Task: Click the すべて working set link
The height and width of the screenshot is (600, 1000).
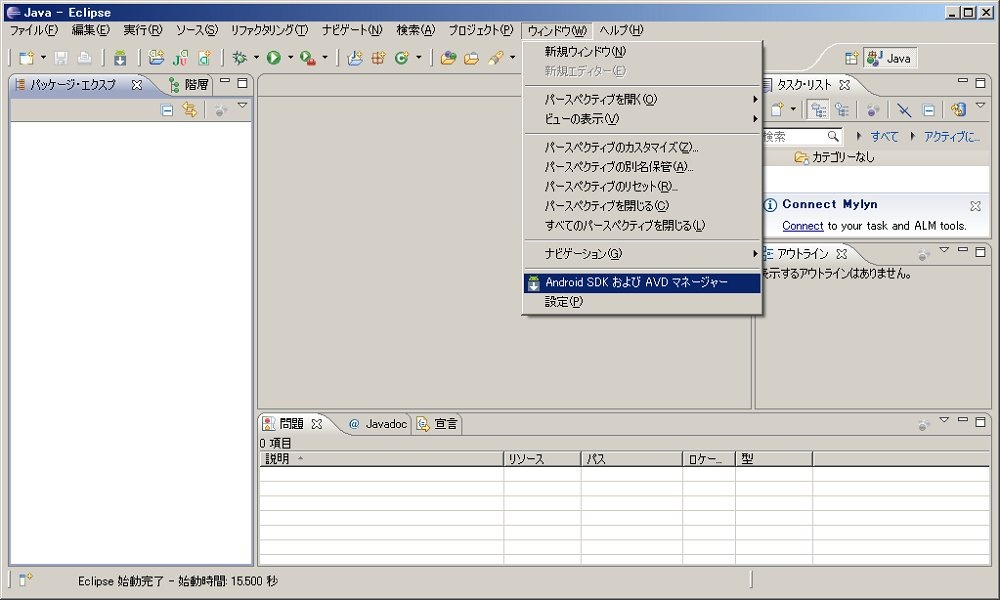Action: (x=884, y=136)
